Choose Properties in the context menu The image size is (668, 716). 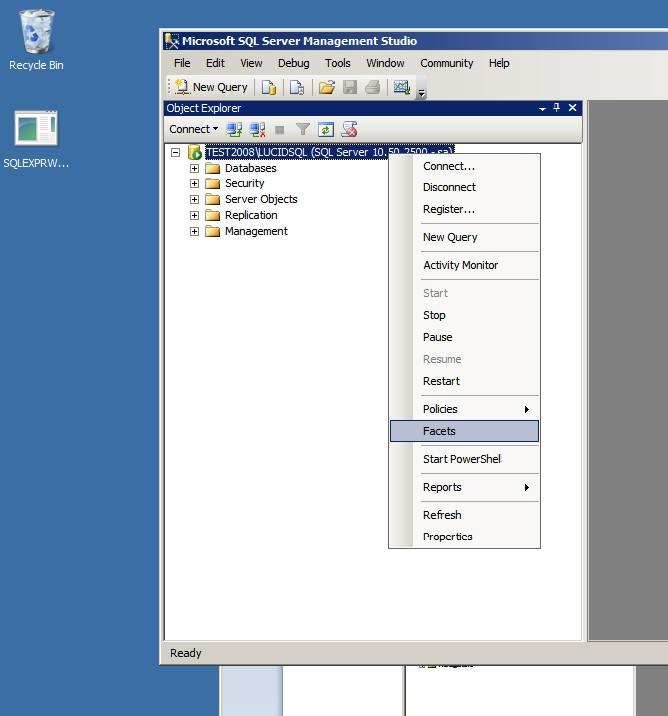tap(465, 537)
